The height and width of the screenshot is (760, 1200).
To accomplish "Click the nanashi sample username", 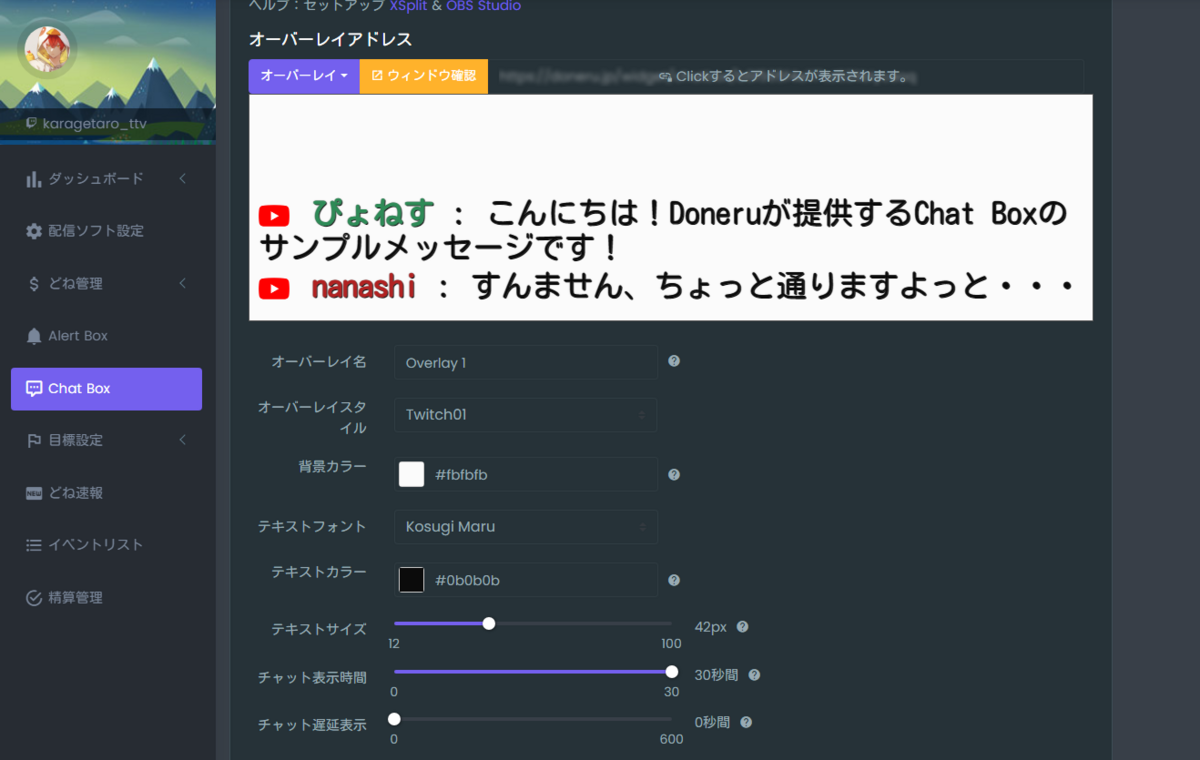I will 363,288.
